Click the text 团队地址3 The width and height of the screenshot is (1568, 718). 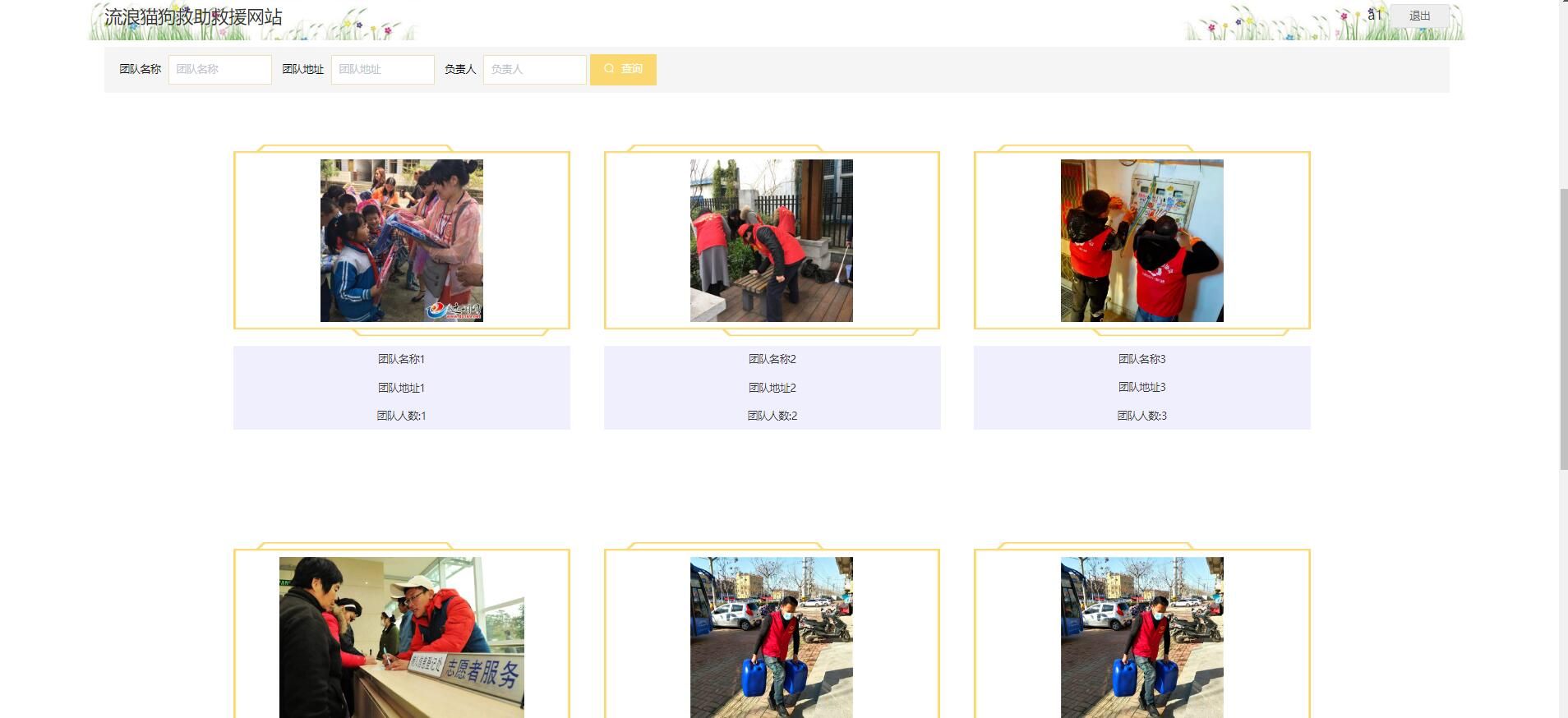1142,387
